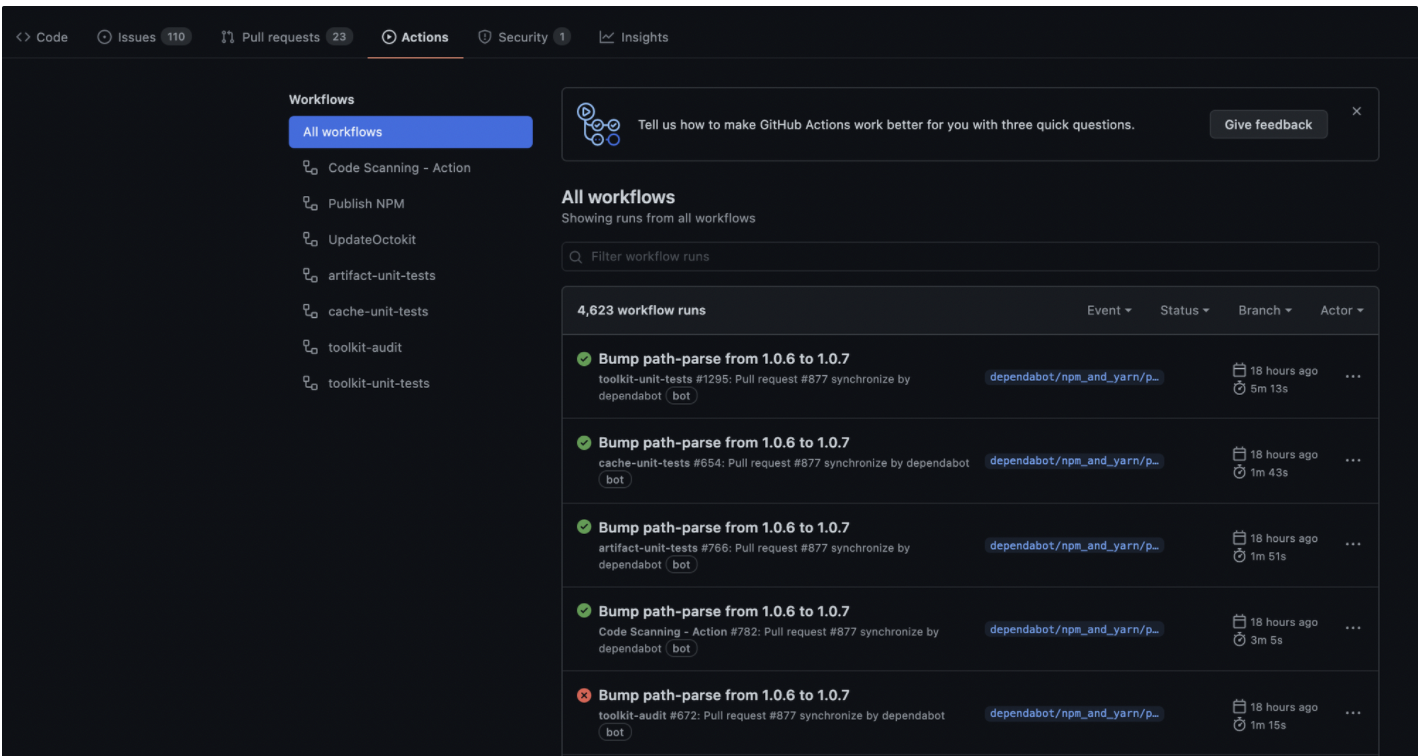Open the Issues tab

(143, 37)
